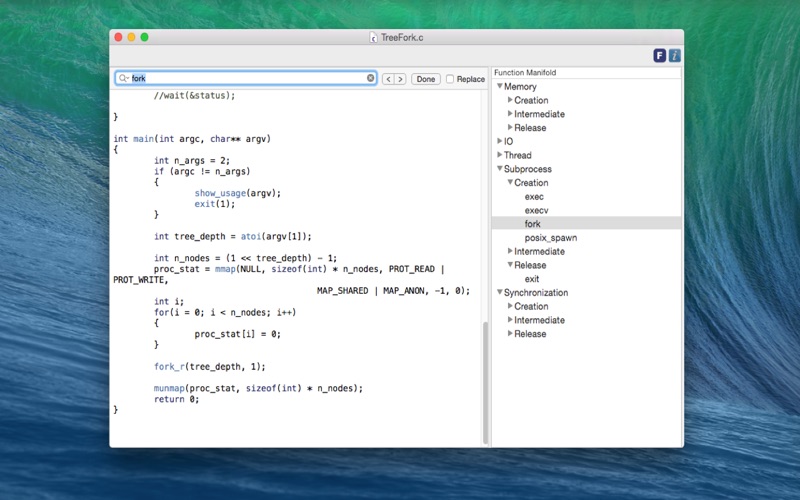
Task: Clear the search field with the x icon
Action: tap(370, 78)
